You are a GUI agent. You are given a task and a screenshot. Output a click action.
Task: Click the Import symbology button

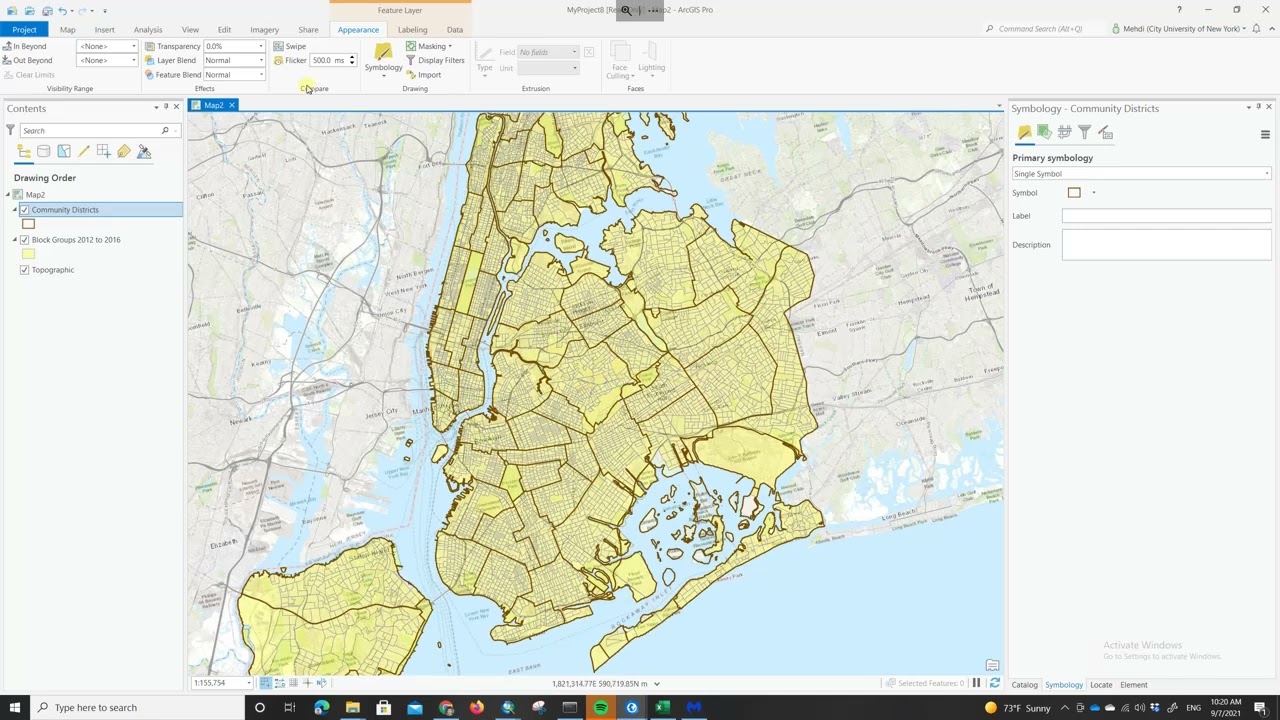(424, 75)
